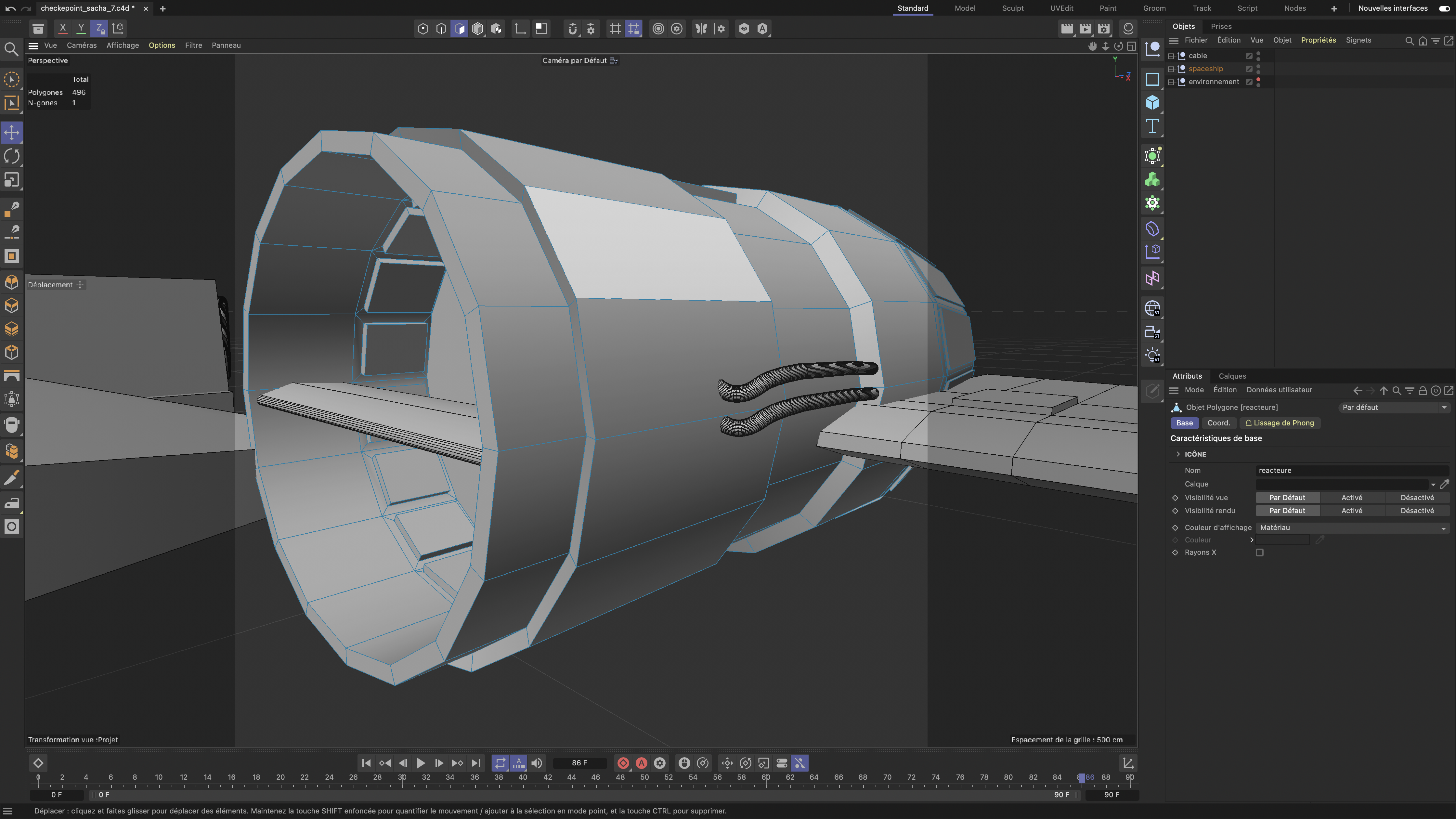Expand the ICÔNE section
Viewport: 1456px width, 819px height.
click(x=1178, y=454)
